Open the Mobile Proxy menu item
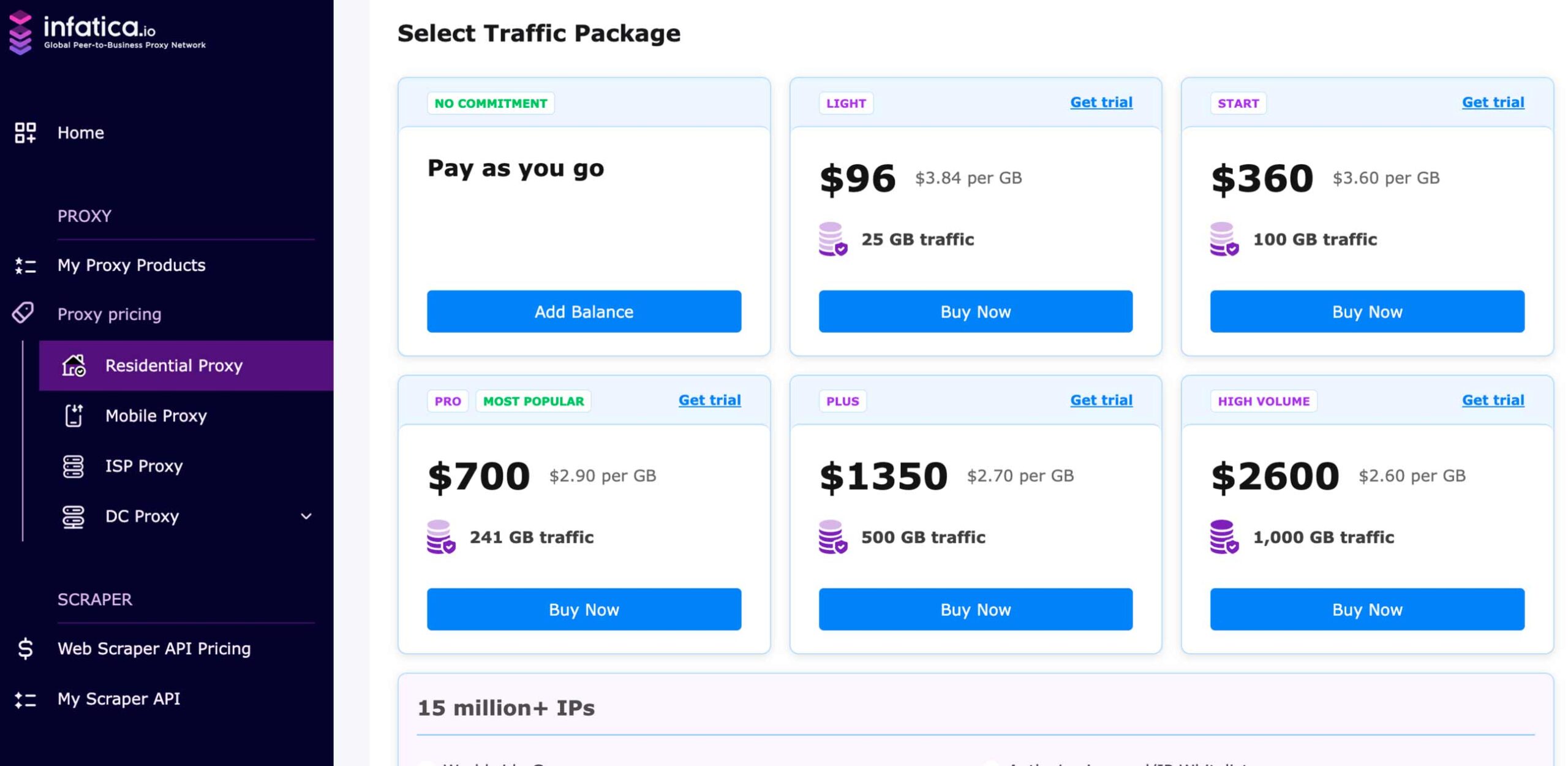Image resolution: width=1568 pixels, height=766 pixels. click(x=156, y=415)
